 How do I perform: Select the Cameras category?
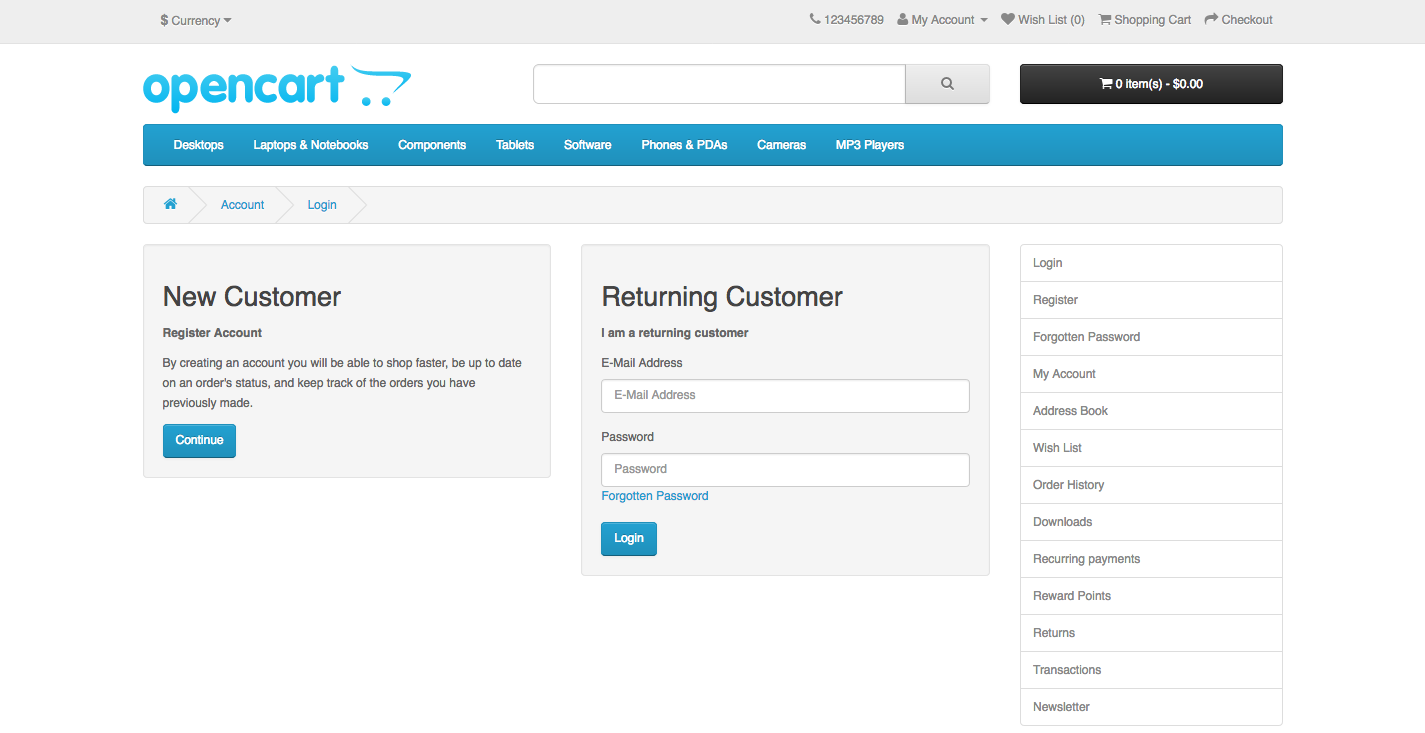(x=781, y=145)
